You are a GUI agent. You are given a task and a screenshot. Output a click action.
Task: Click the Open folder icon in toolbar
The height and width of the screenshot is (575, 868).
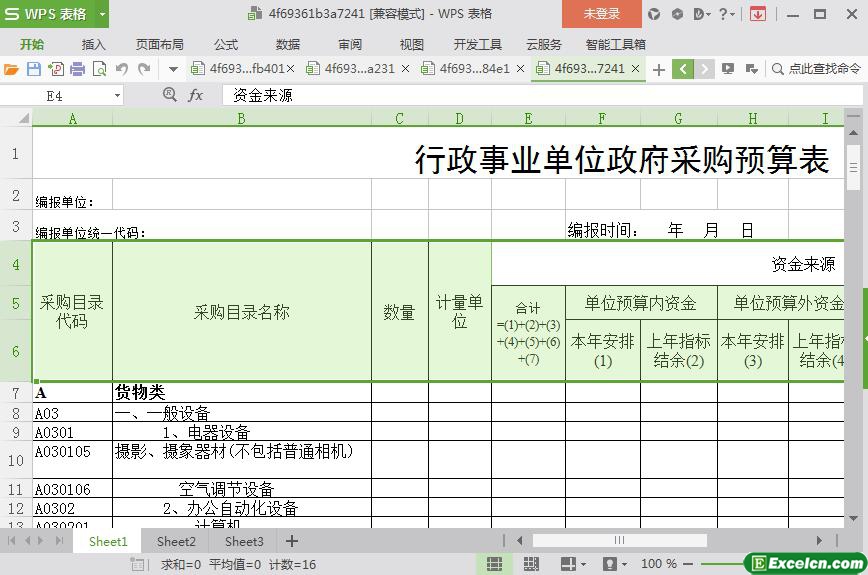(x=12, y=69)
